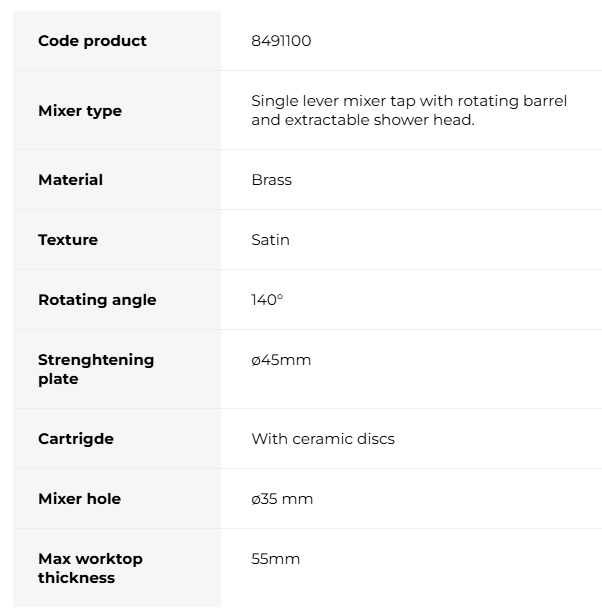Image resolution: width=602 pixels, height=616 pixels.
Task: Click the 'extractable shower head' text line
Action: [362, 120]
